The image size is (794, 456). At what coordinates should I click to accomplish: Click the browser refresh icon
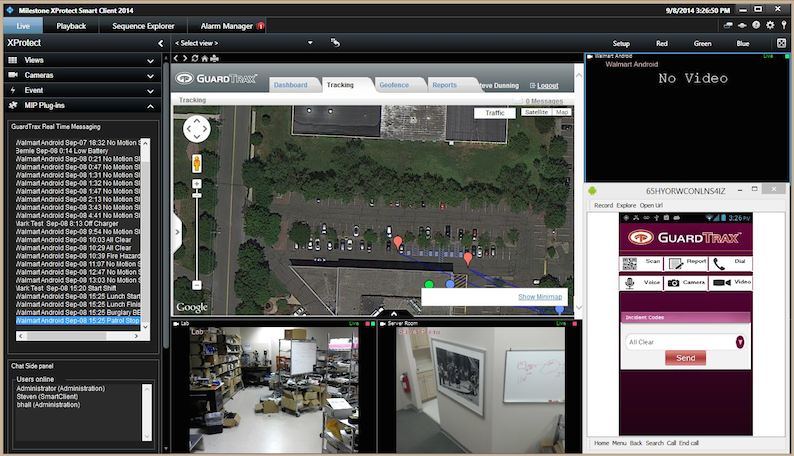(194, 58)
